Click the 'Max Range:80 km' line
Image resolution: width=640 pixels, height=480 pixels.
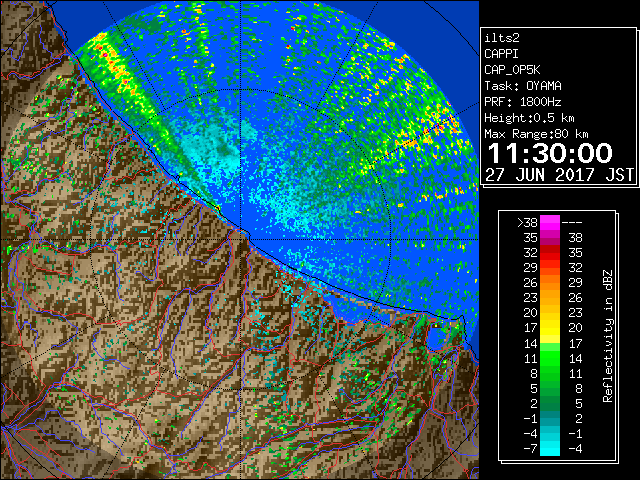tap(536, 134)
